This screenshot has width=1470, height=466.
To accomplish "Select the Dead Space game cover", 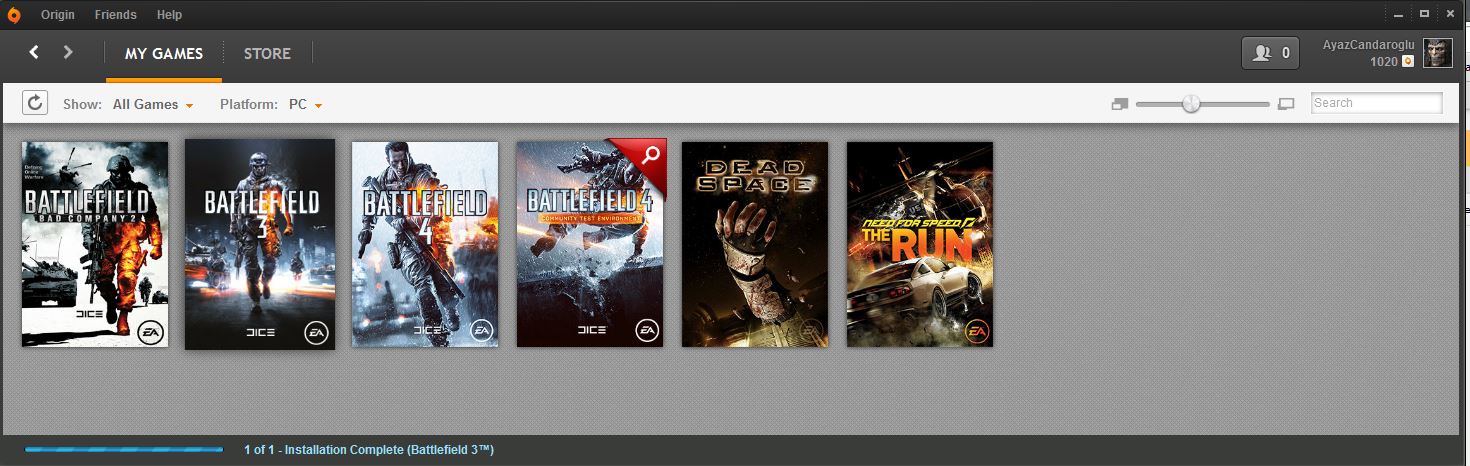I will pos(755,244).
